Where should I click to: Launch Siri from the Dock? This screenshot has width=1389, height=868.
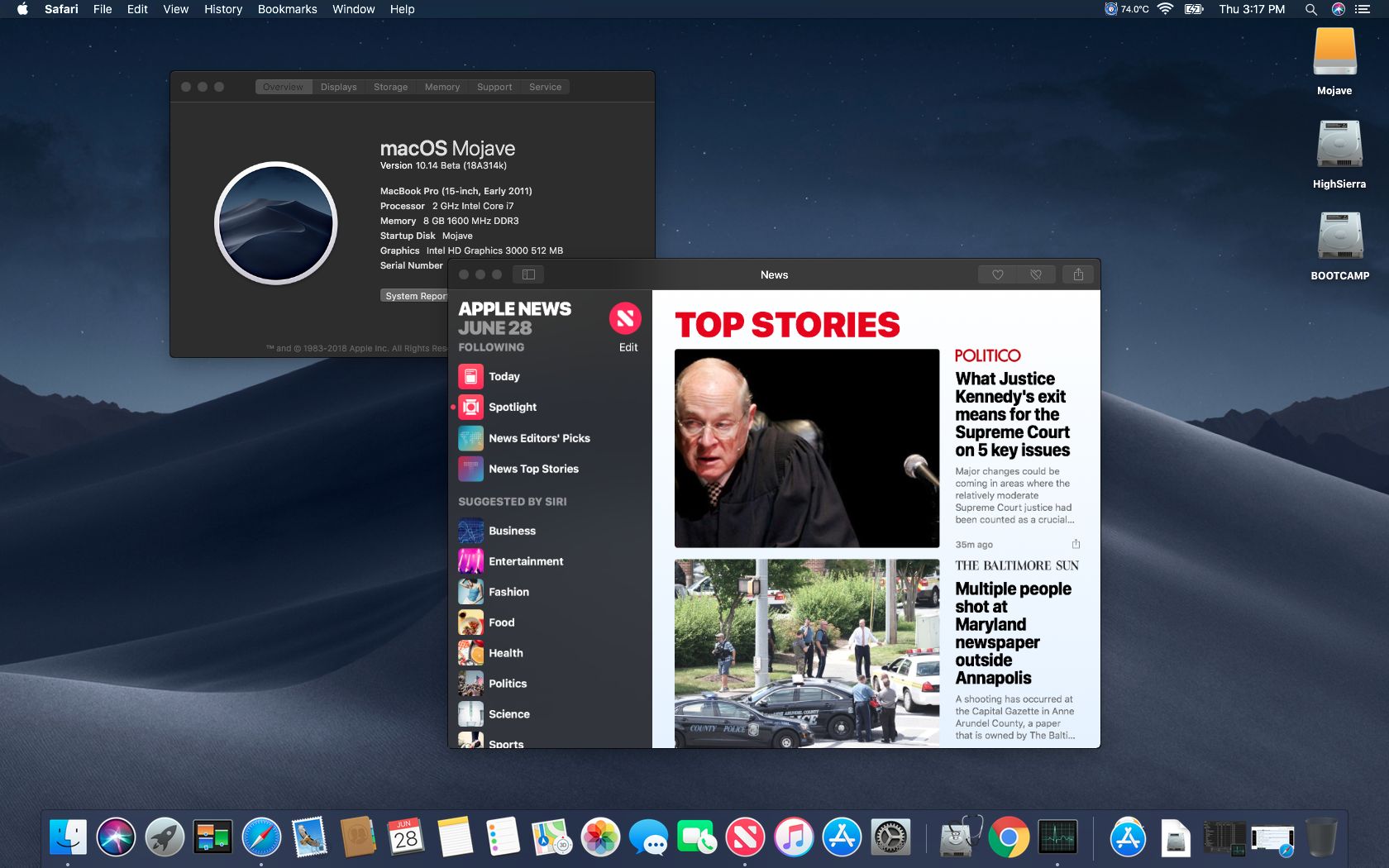pyautogui.click(x=116, y=837)
